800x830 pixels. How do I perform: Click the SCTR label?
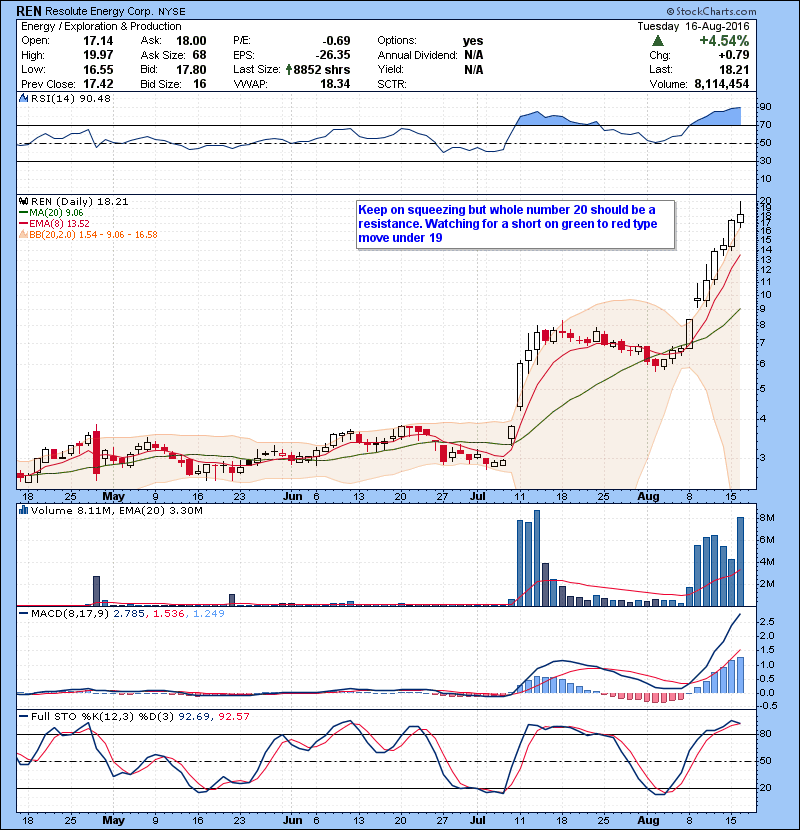(392, 84)
